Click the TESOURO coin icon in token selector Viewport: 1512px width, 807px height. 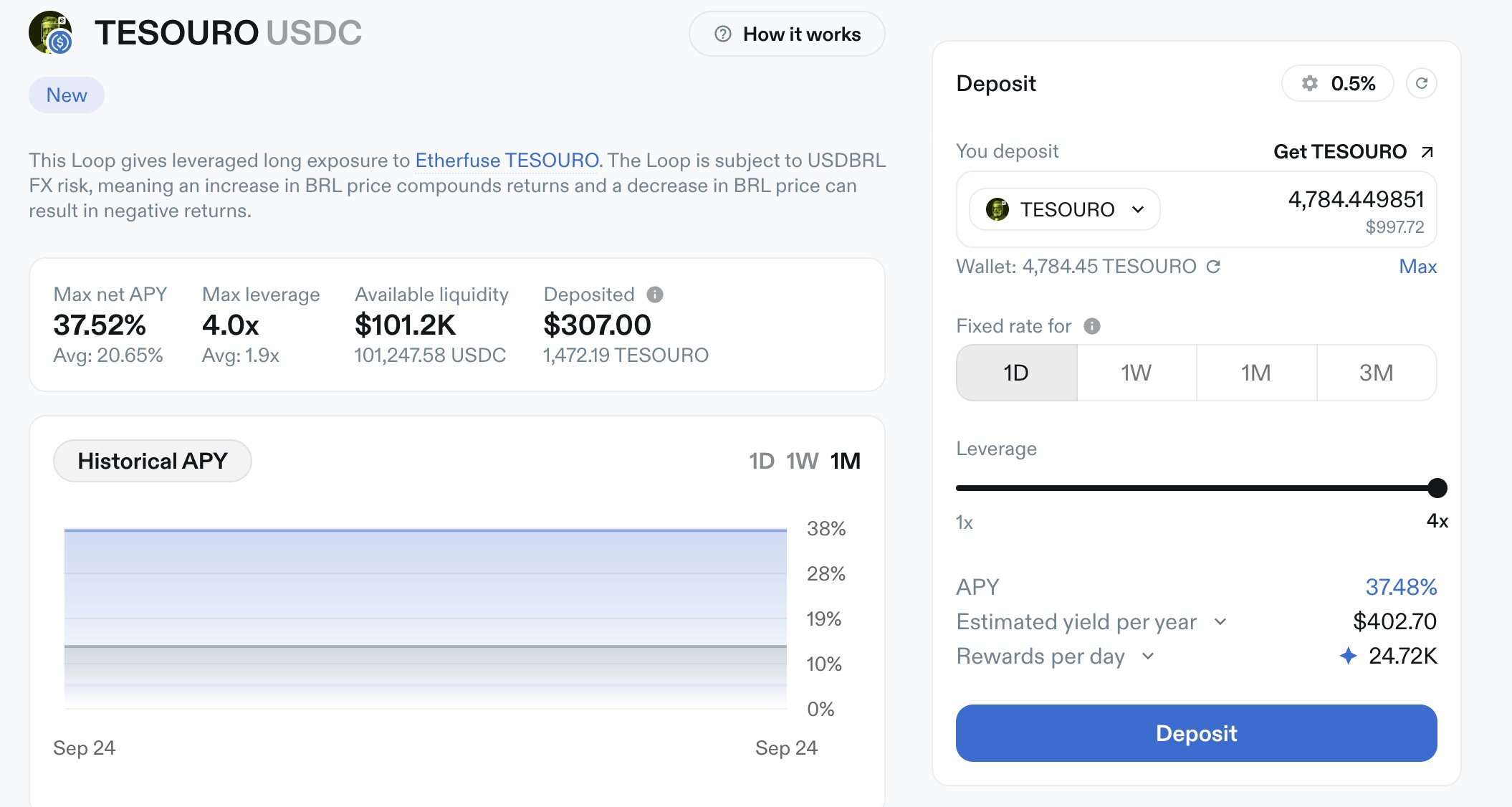click(997, 209)
